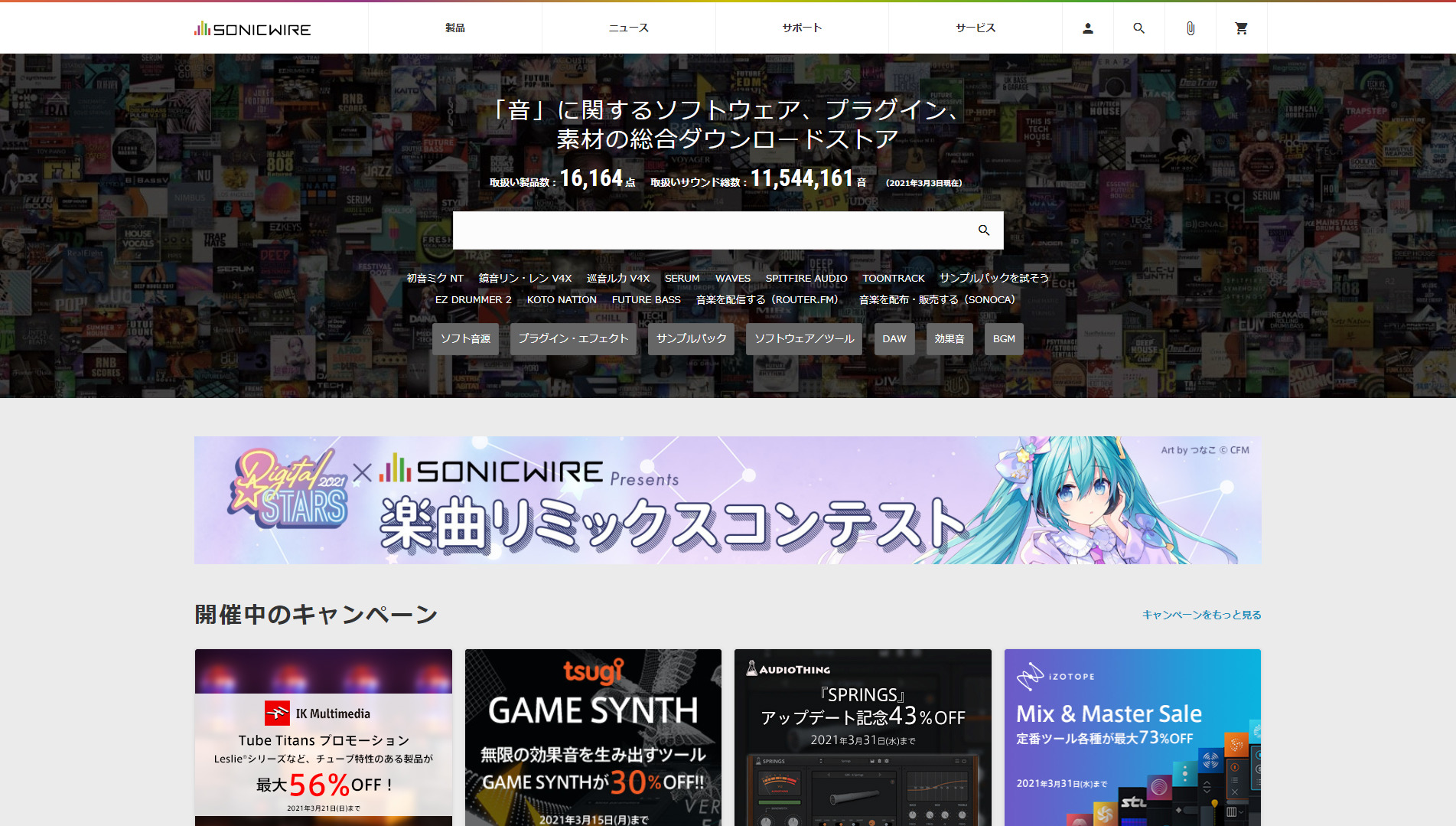This screenshot has height=826, width=1456.
Task: Click the header search magnifier icon
Action: tap(1138, 28)
